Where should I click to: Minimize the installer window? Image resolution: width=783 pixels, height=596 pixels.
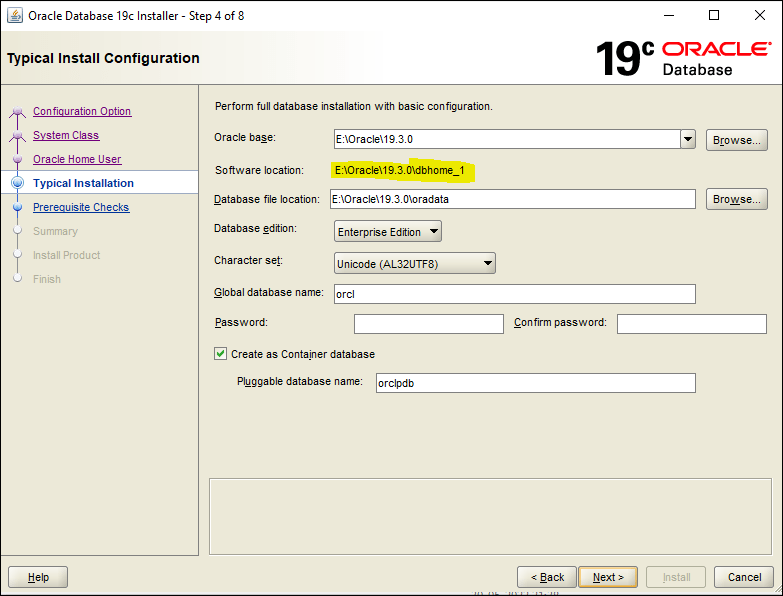tap(669, 15)
